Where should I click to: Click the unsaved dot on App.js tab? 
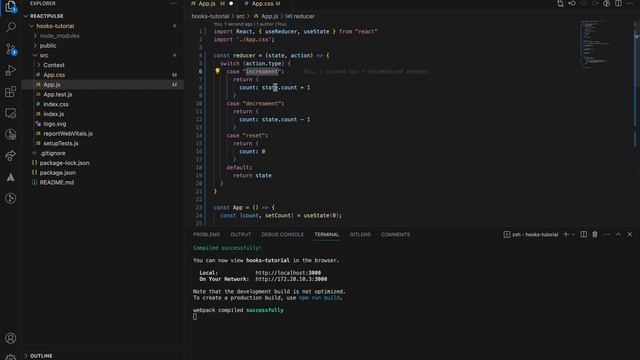231,4
